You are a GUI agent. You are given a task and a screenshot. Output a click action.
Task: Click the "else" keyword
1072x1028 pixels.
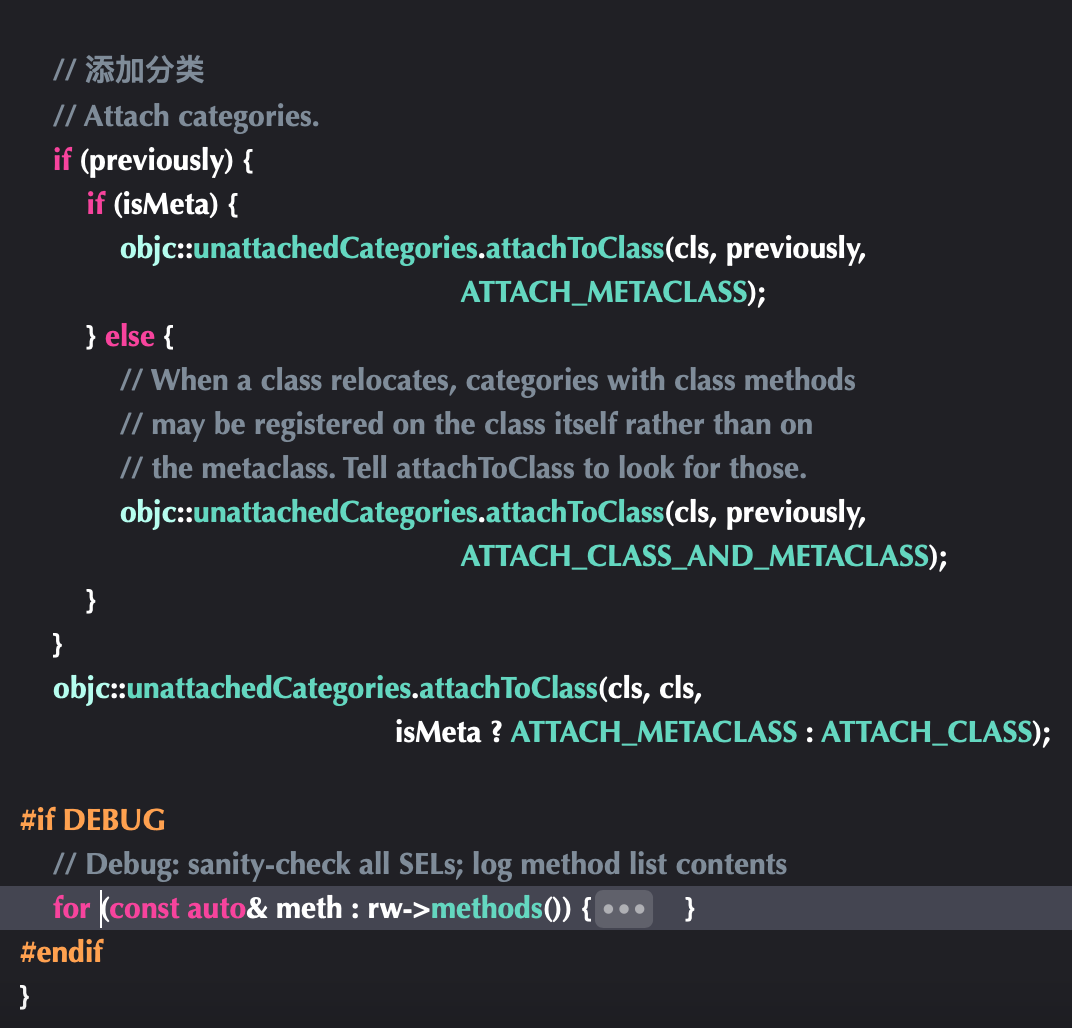click(x=130, y=336)
